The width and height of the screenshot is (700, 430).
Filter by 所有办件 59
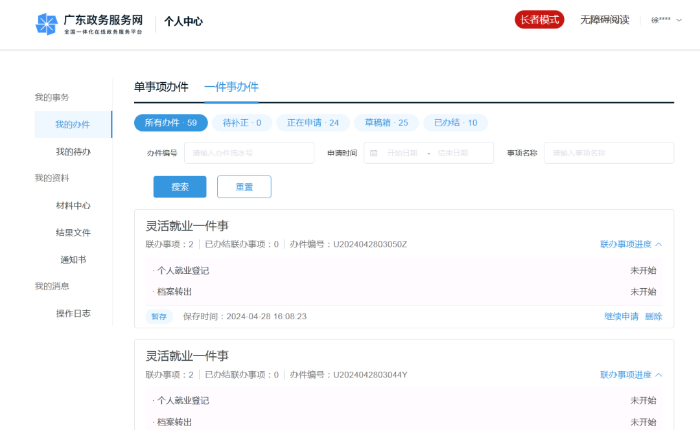point(171,123)
